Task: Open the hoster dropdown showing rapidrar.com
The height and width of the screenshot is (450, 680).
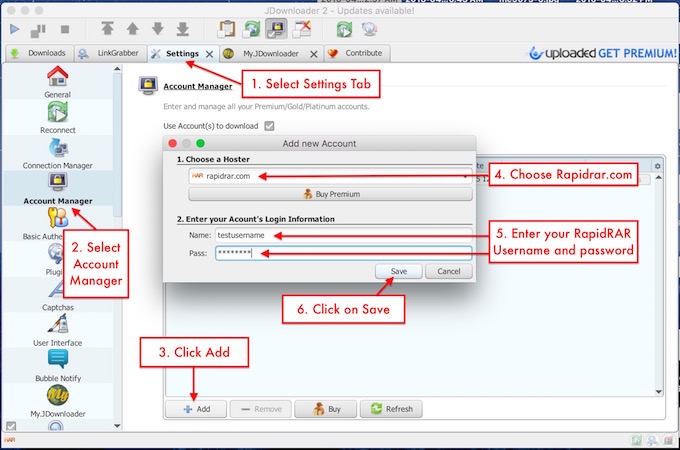Action: [x=330, y=176]
